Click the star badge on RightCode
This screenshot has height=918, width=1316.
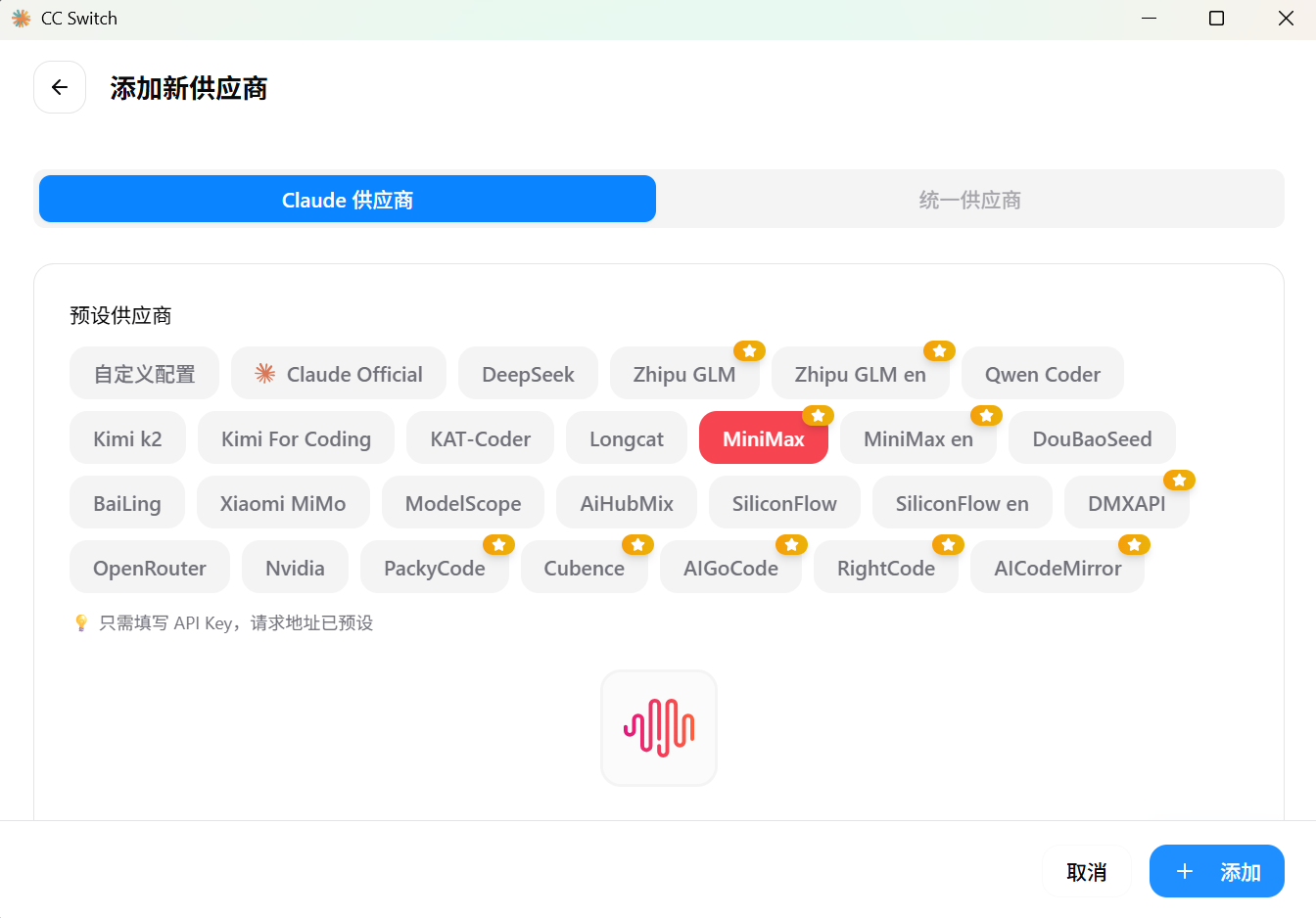[948, 544]
